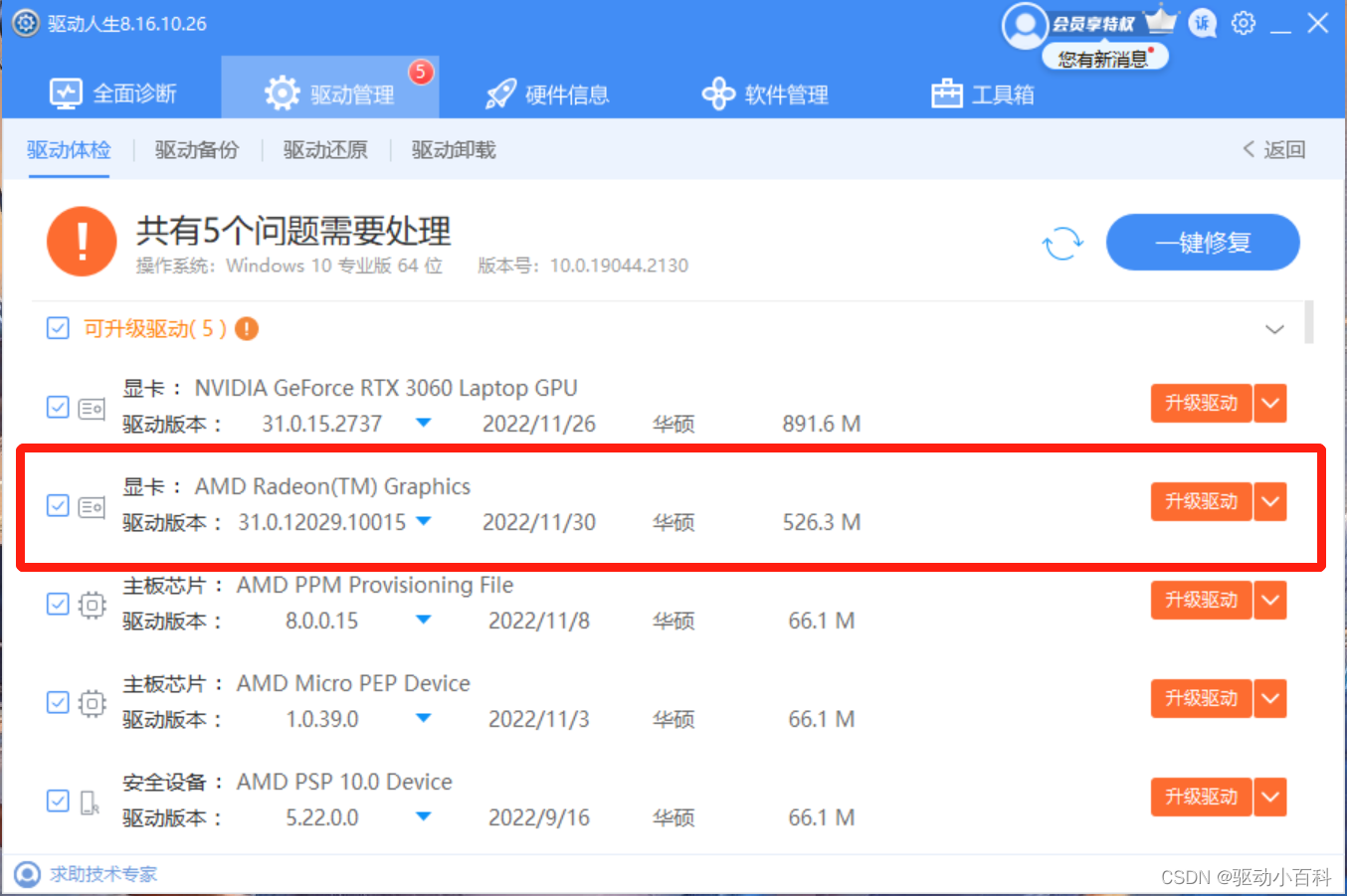1347x896 pixels.
Task: Click the 一键修复 button
Action: pyautogui.click(x=1203, y=242)
